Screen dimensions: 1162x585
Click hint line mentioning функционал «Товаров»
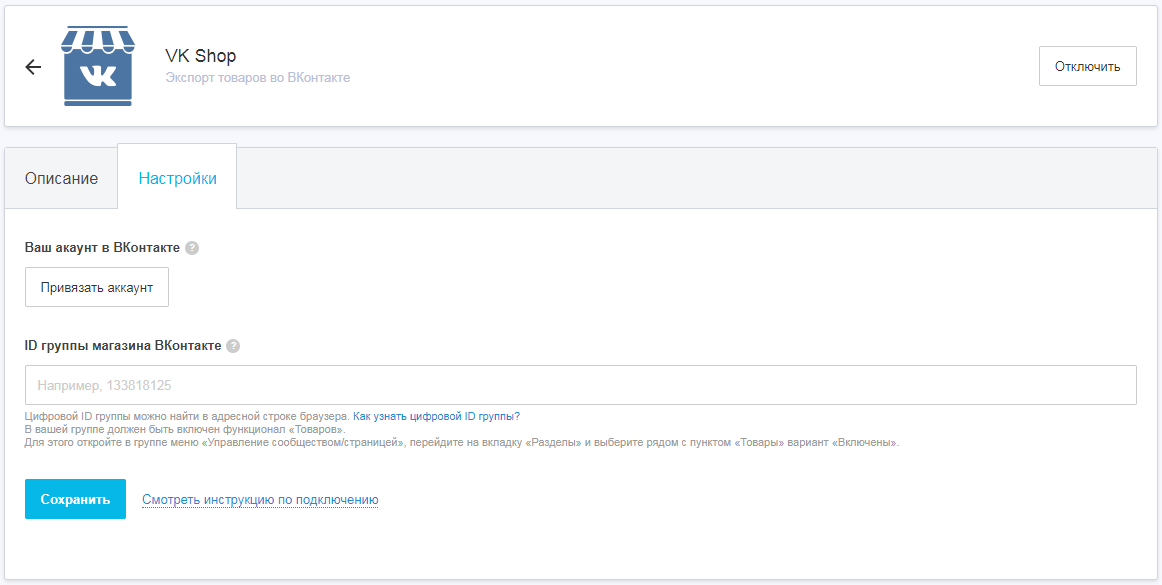pyautogui.click(x=185, y=430)
